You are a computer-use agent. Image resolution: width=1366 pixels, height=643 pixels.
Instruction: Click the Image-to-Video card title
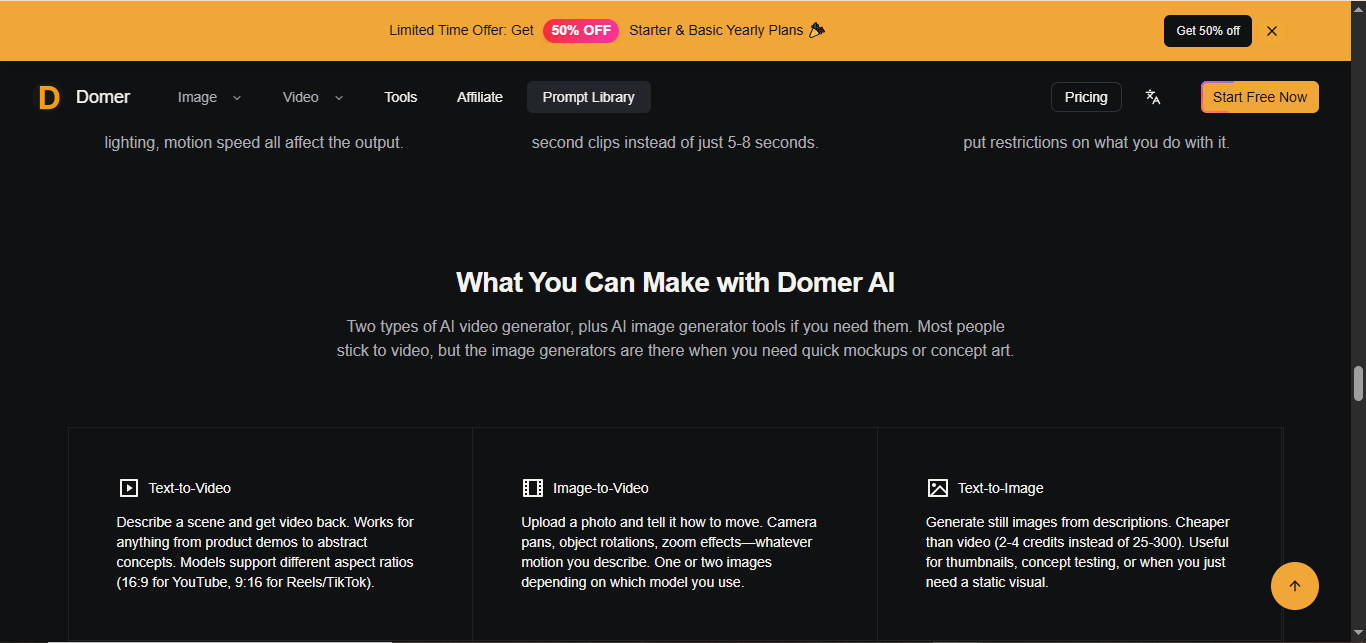click(x=601, y=488)
